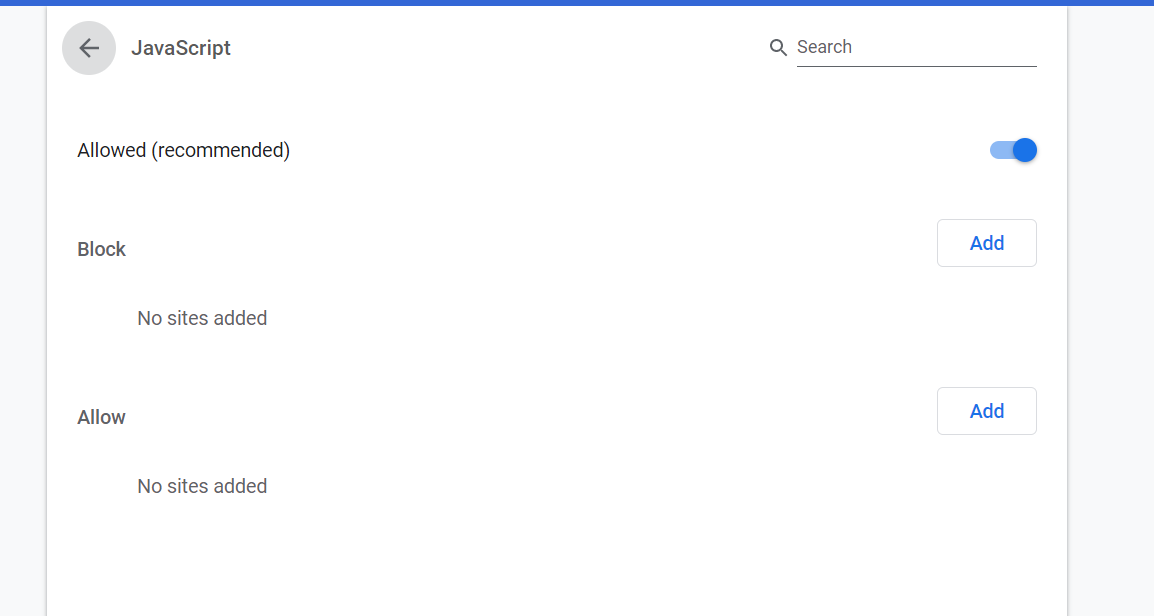
Task: Click "No sites added" under Block
Action: click(x=202, y=318)
